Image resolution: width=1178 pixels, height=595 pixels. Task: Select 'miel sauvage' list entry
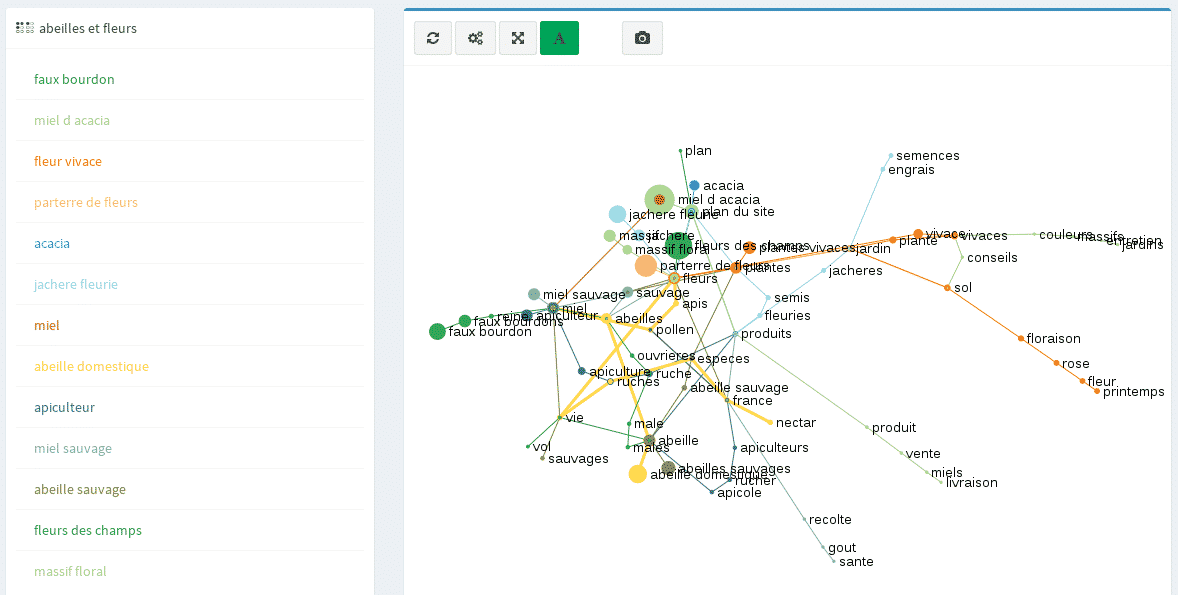point(73,449)
